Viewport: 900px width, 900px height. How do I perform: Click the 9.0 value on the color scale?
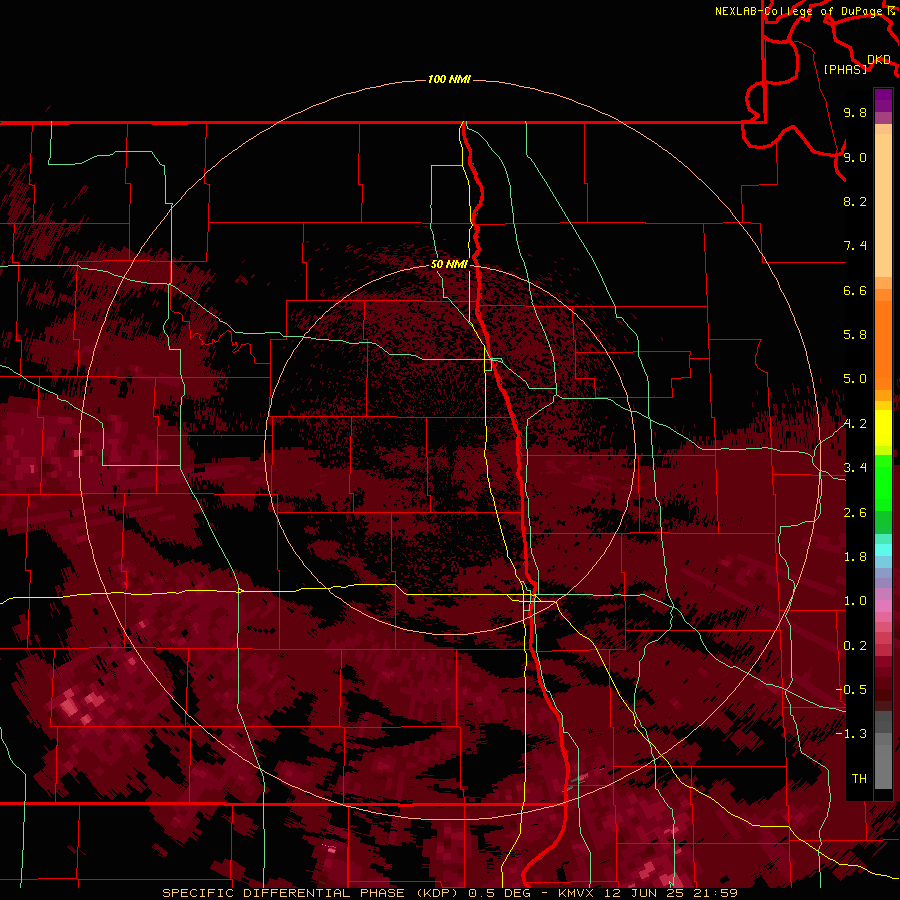click(855, 157)
